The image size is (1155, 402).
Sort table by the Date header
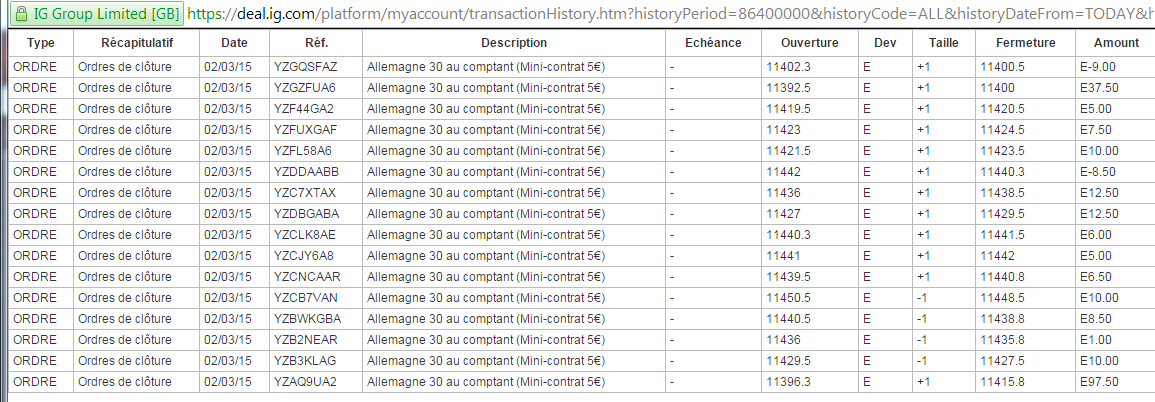coord(234,43)
